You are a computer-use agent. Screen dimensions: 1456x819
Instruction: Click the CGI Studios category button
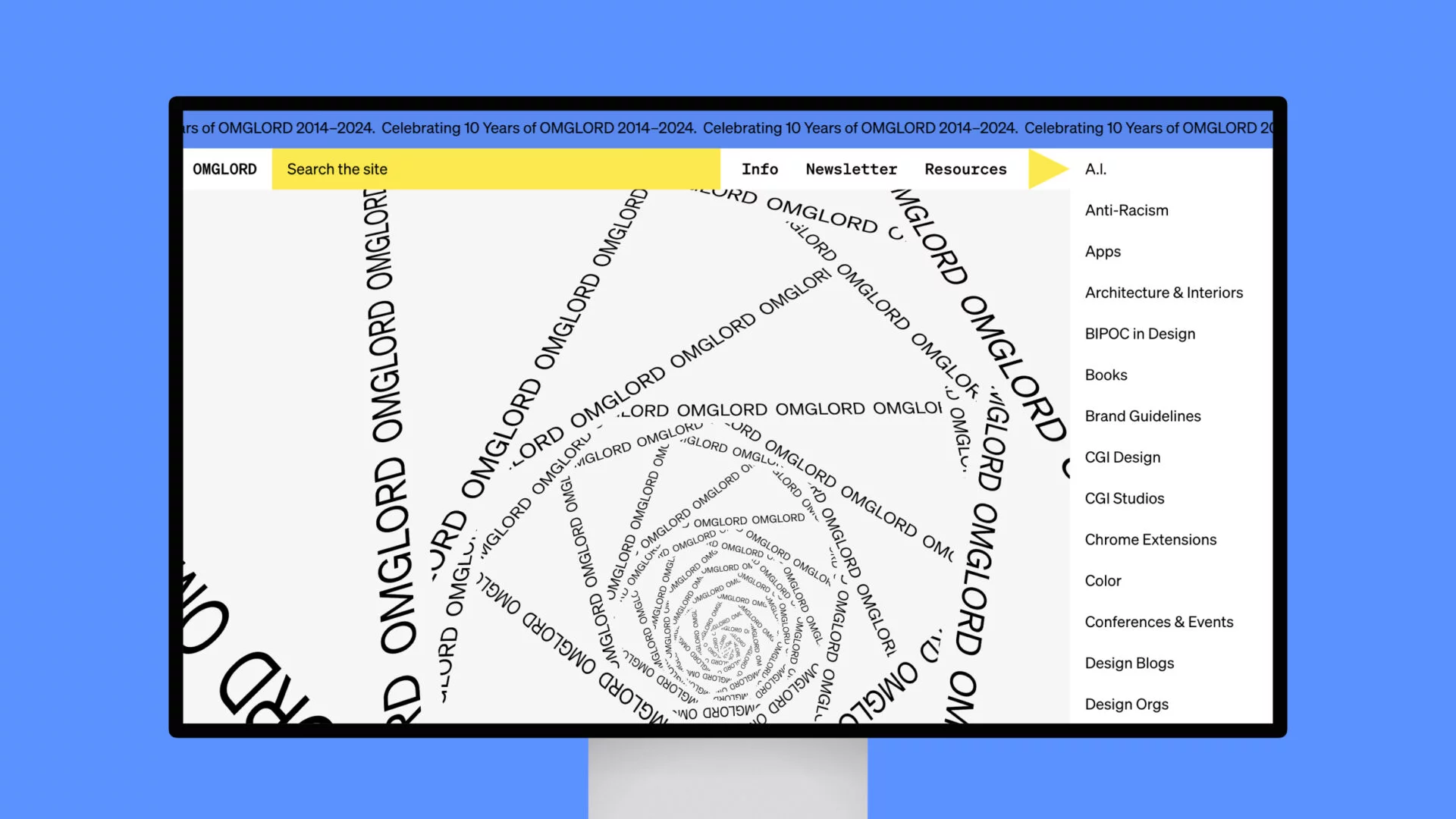pos(1125,498)
